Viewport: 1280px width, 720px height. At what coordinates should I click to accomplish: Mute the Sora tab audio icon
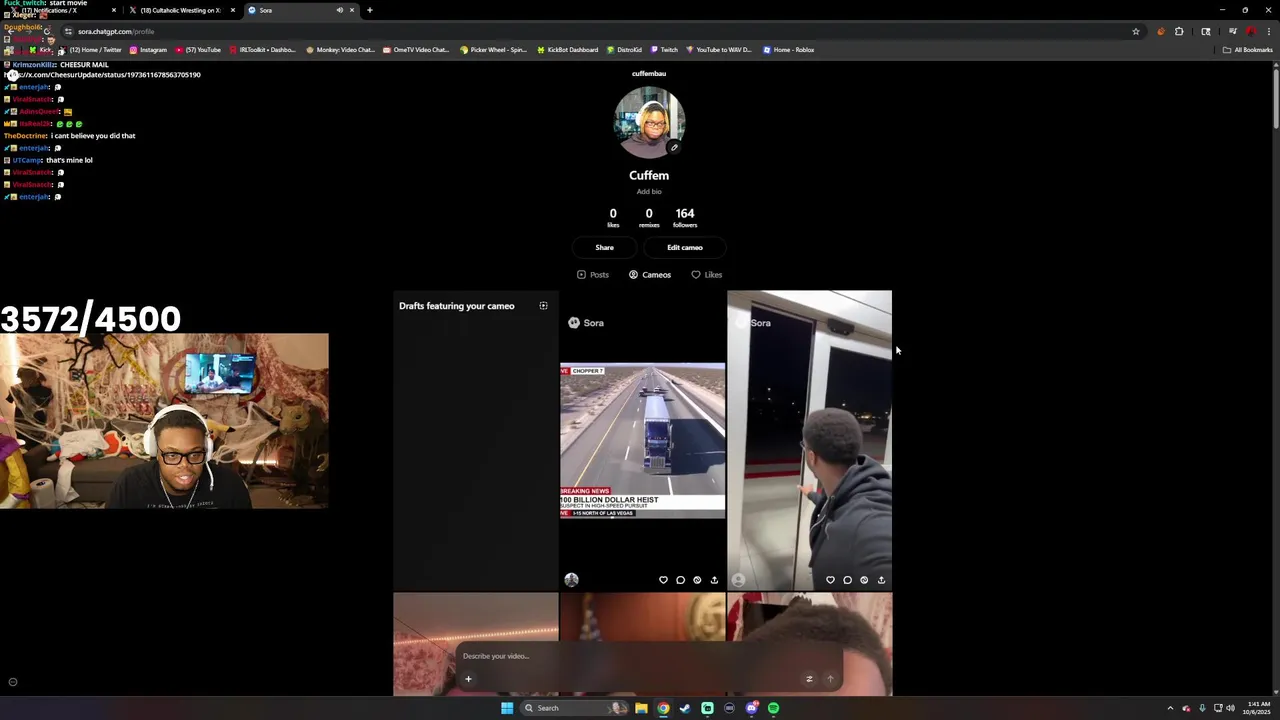(x=339, y=10)
